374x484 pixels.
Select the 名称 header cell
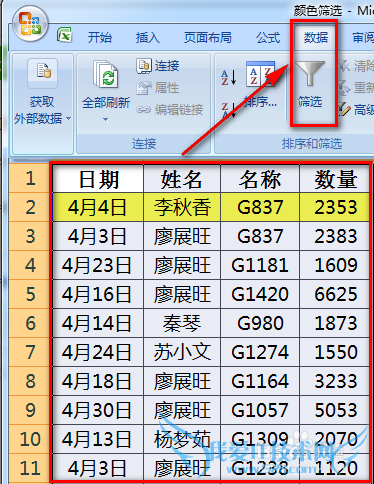coord(260,179)
